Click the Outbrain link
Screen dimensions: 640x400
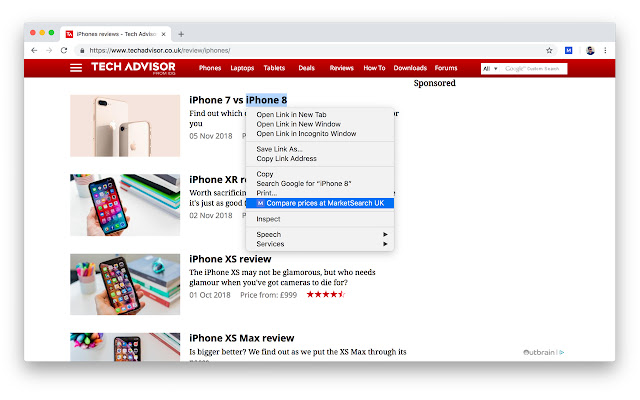[539, 352]
